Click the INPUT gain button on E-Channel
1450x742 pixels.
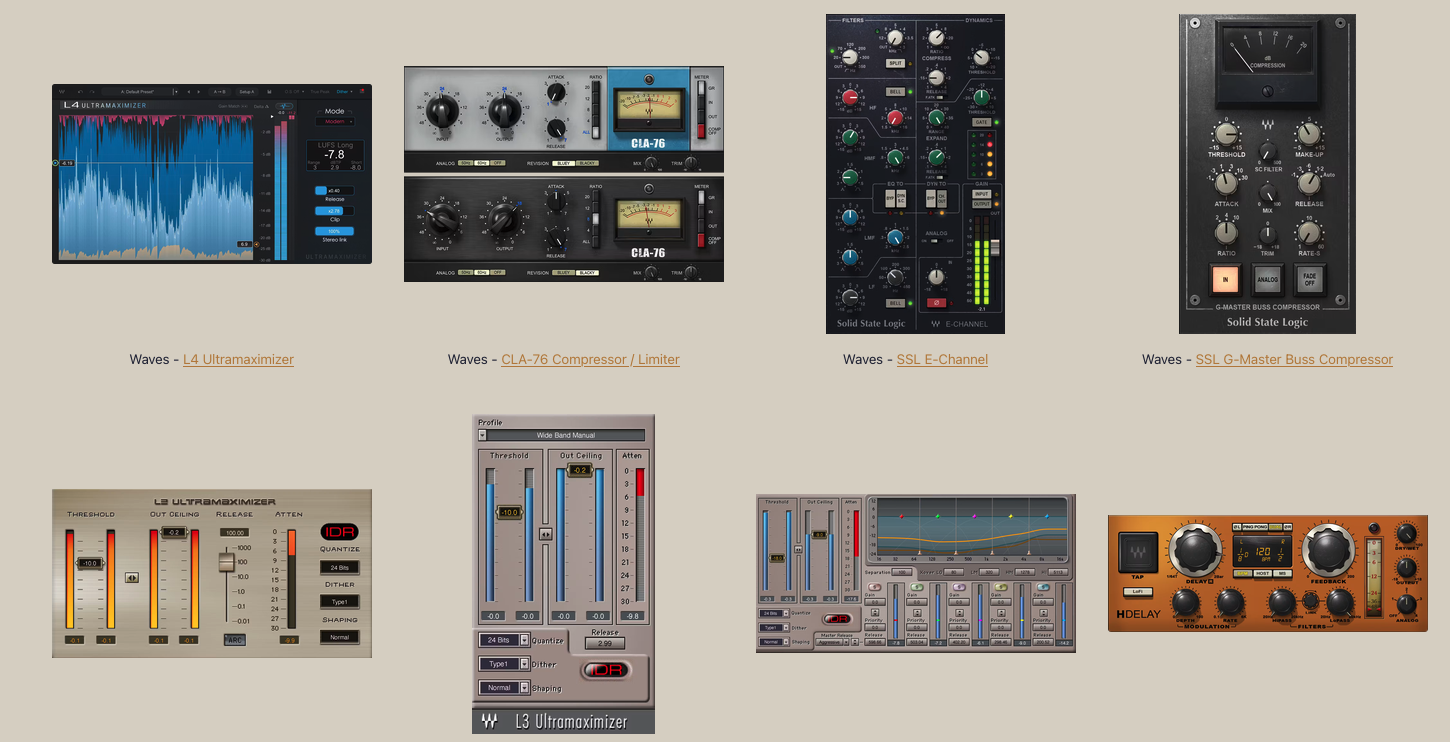click(x=981, y=194)
